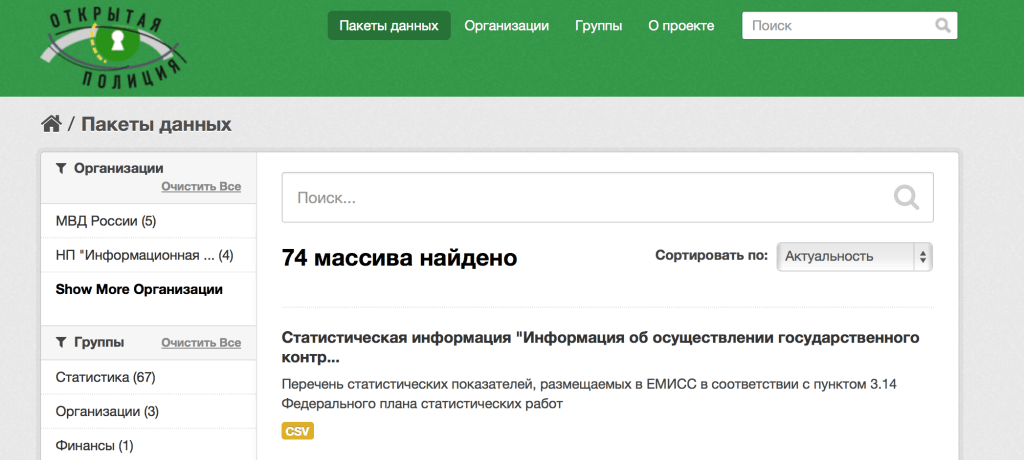Image resolution: width=1024 pixels, height=460 pixels.
Task: Filter by Статистика group
Action: pyautogui.click(x=106, y=377)
